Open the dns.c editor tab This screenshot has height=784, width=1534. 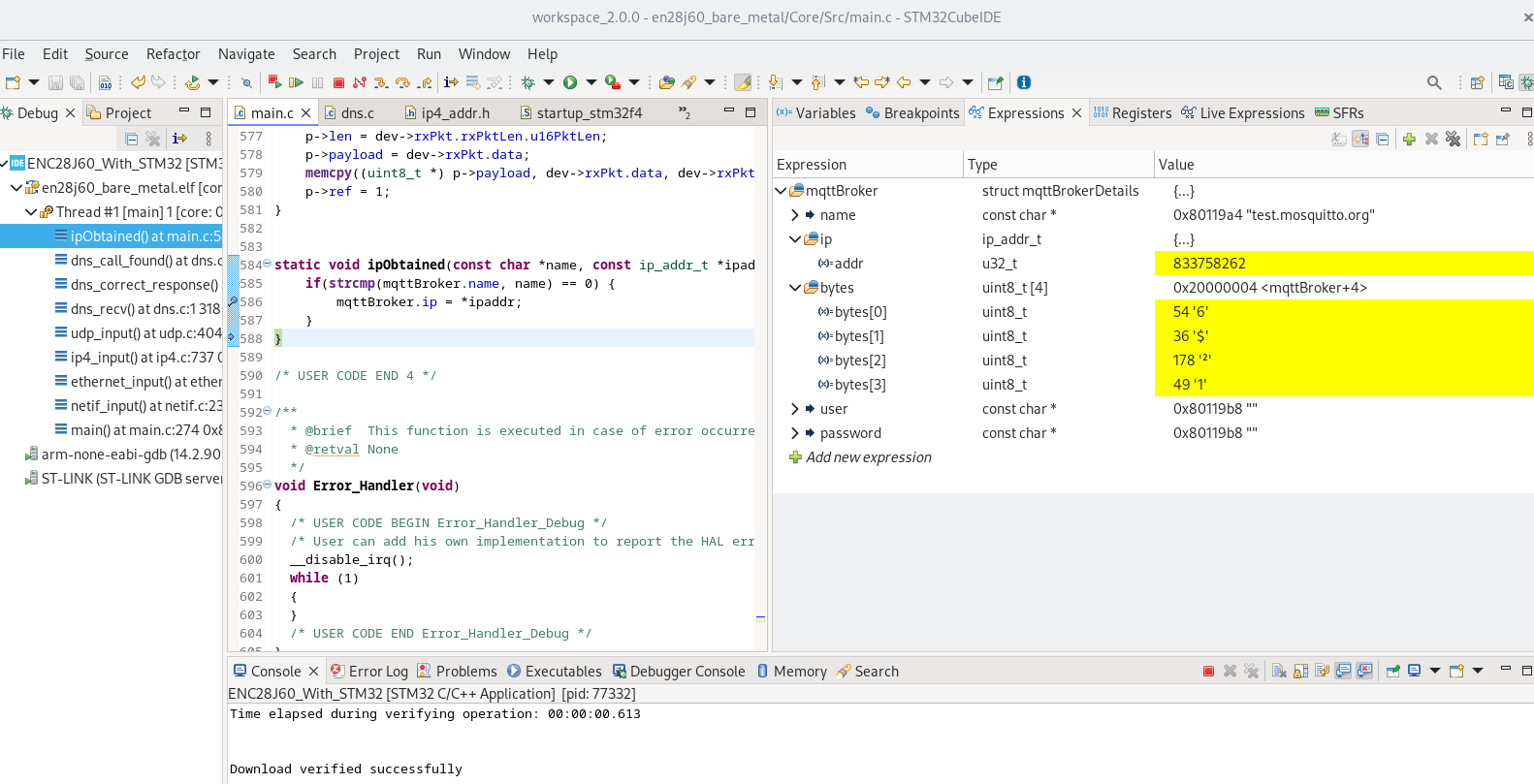coord(357,113)
